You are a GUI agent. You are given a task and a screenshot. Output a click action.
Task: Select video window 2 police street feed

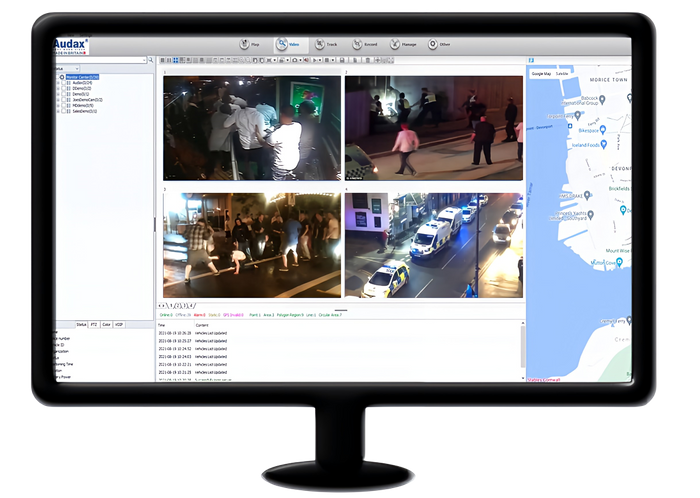click(433, 128)
